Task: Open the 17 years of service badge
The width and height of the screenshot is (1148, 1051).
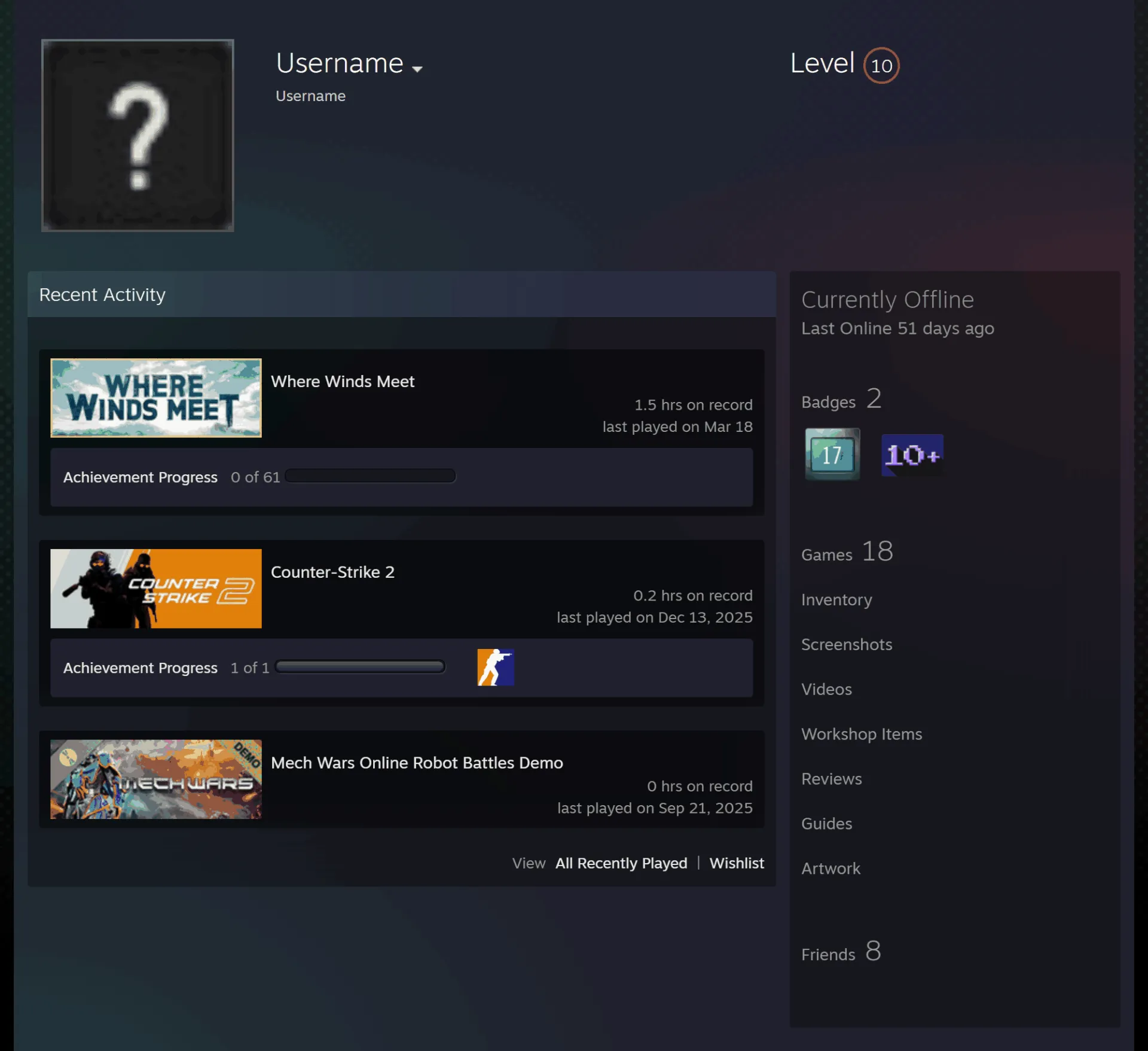Action: [832, 454]
